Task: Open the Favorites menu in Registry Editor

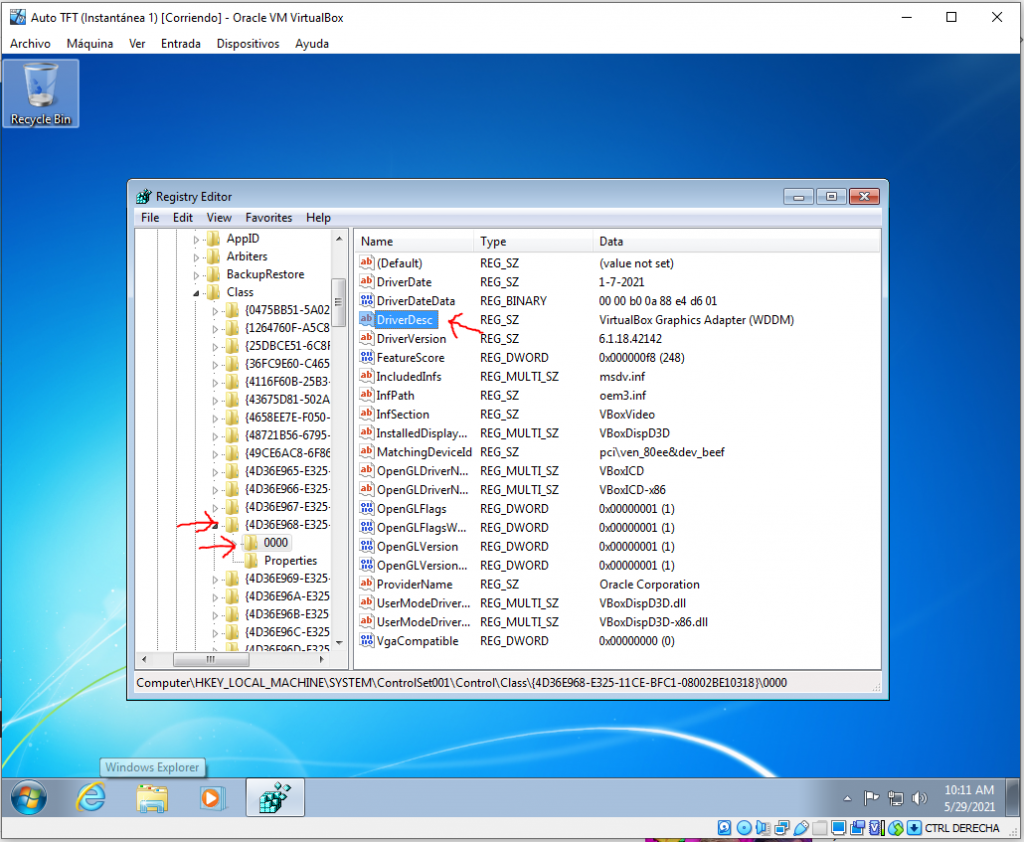Action: [x=269, y=217]
